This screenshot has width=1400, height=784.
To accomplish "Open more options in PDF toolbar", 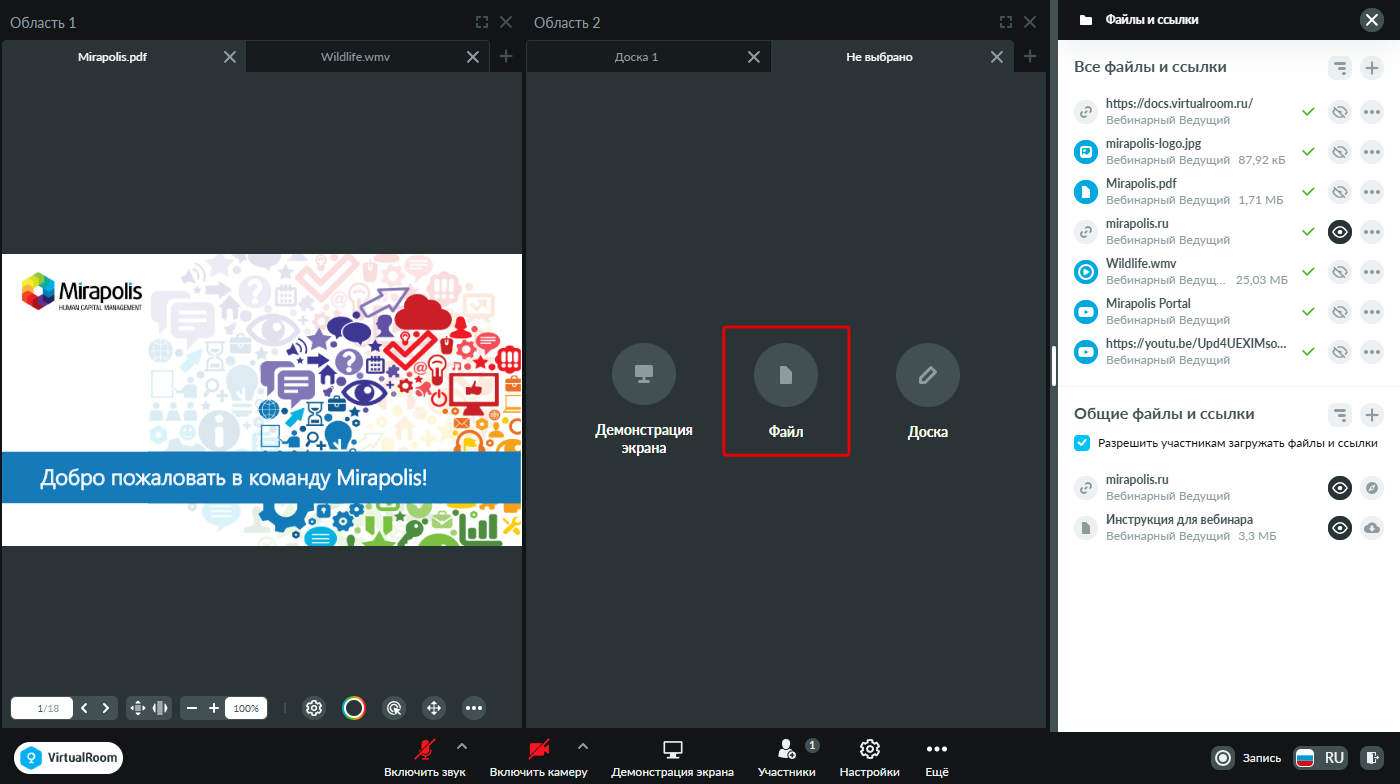I will (x=474, y=708).
